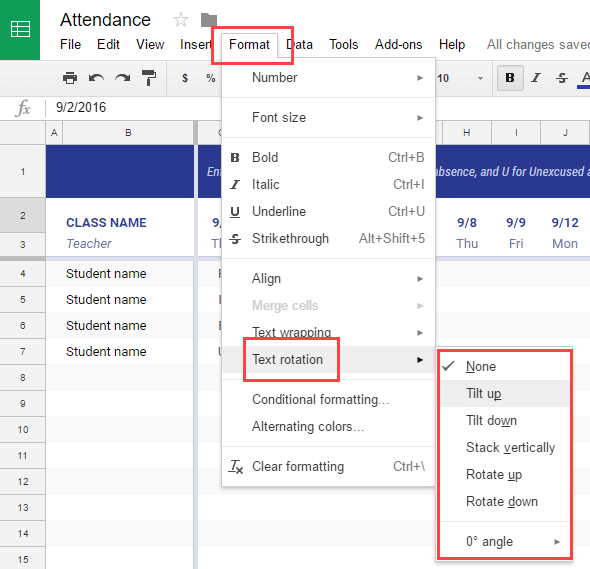590x569 pixels.
Task: Choose Italic in the Format menu
Action: (x=328, y=184)
